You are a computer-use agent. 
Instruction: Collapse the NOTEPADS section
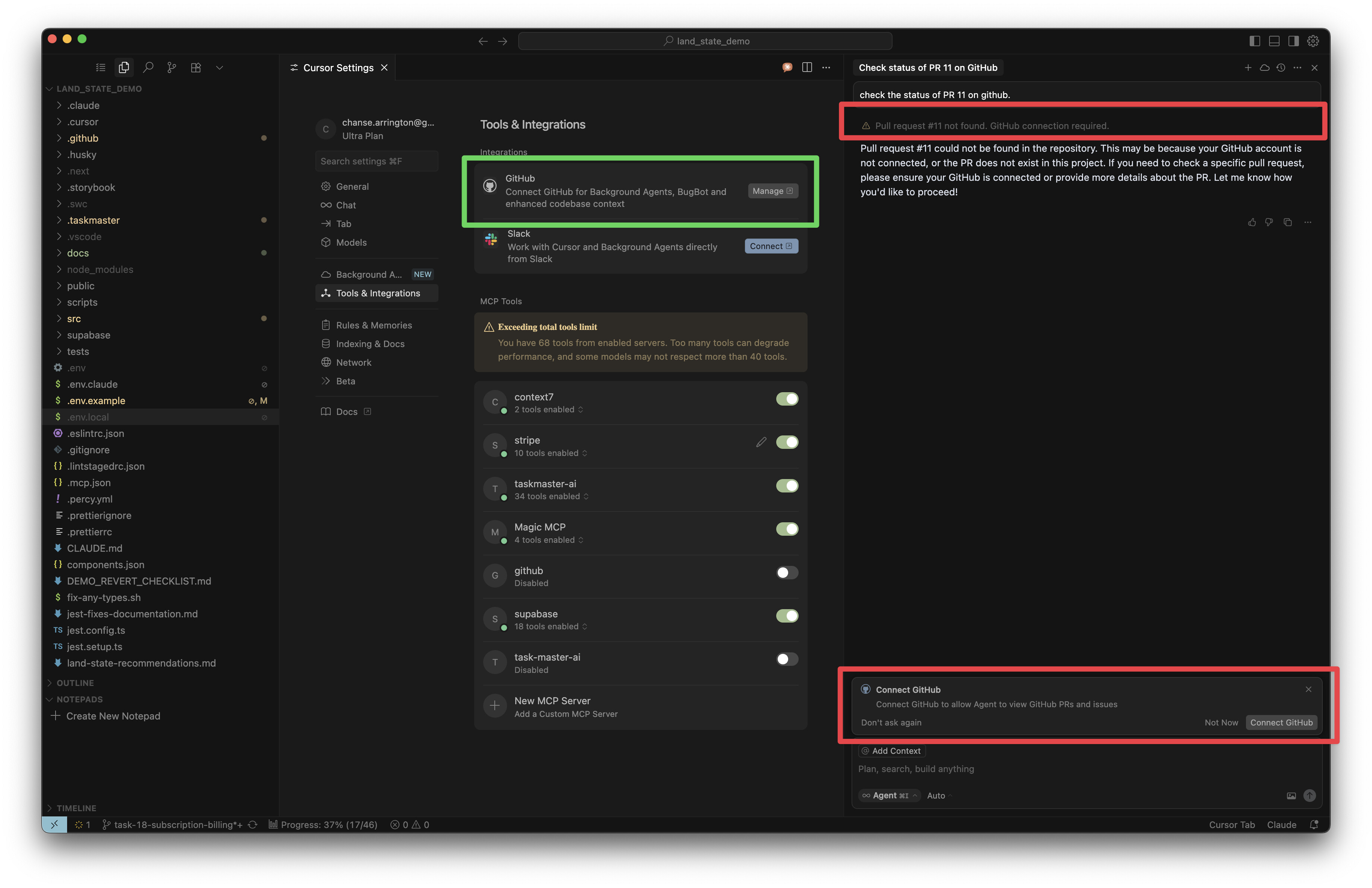click(x=160, y=700)
